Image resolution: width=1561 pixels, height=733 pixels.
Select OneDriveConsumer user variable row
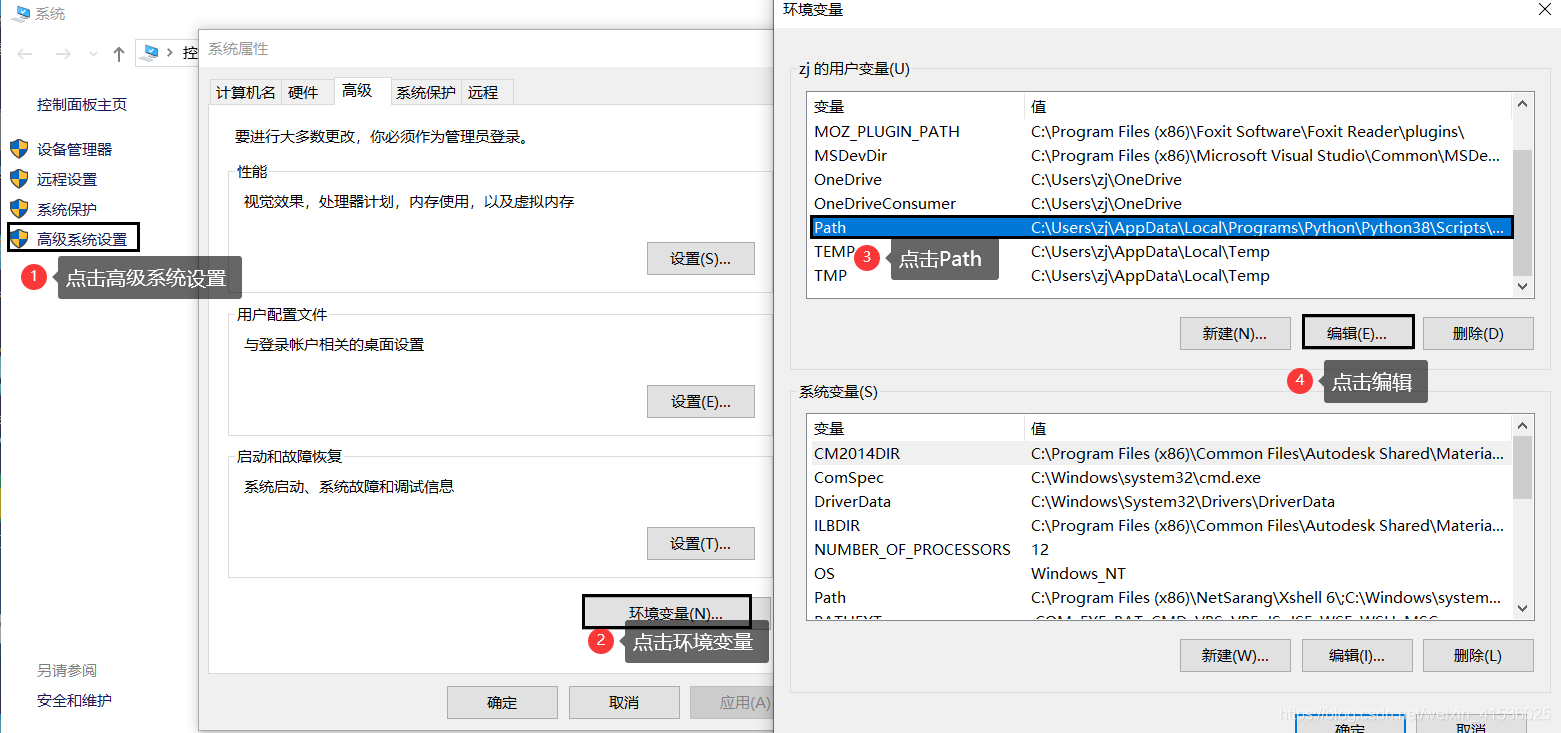tap(1160, 203)
